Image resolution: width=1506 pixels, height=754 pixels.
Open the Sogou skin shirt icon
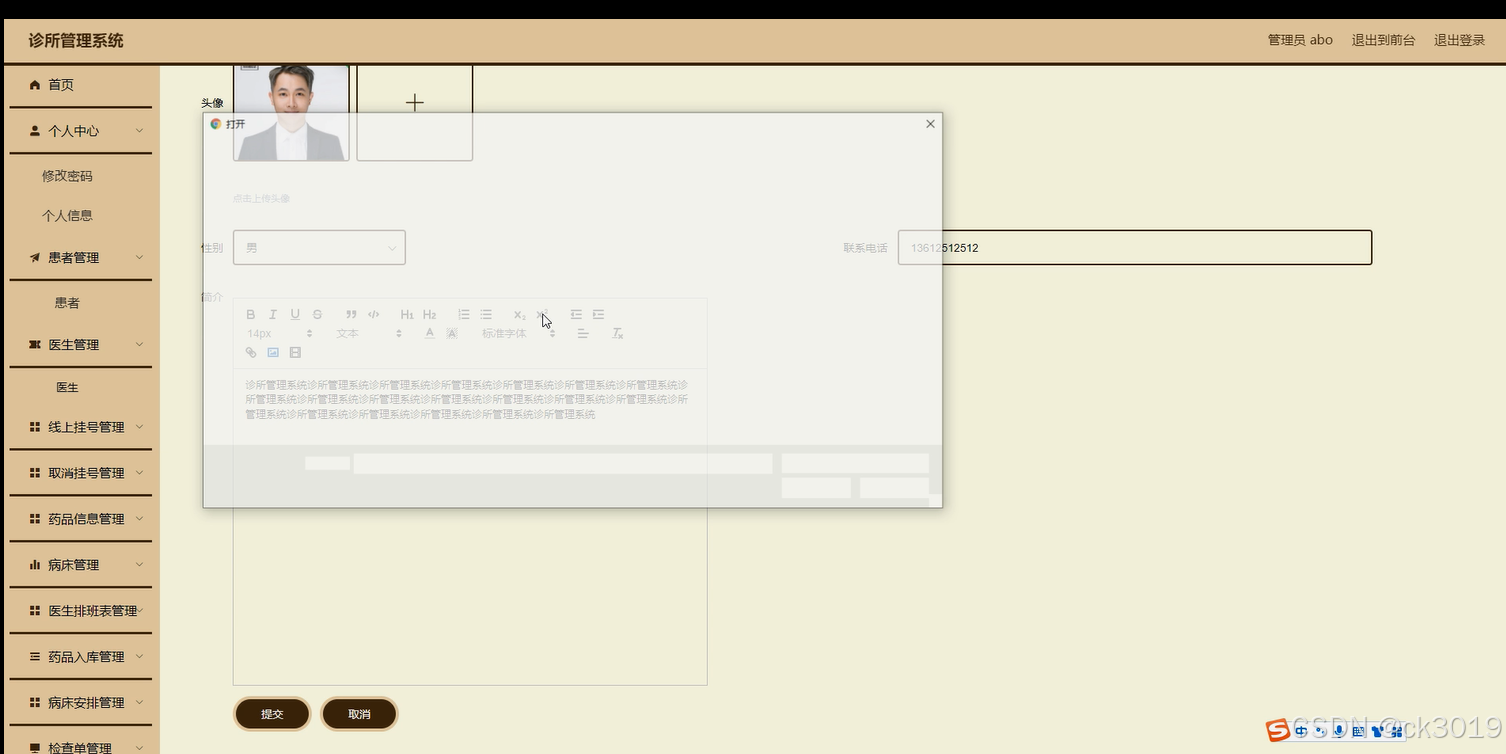point(1377,731)
